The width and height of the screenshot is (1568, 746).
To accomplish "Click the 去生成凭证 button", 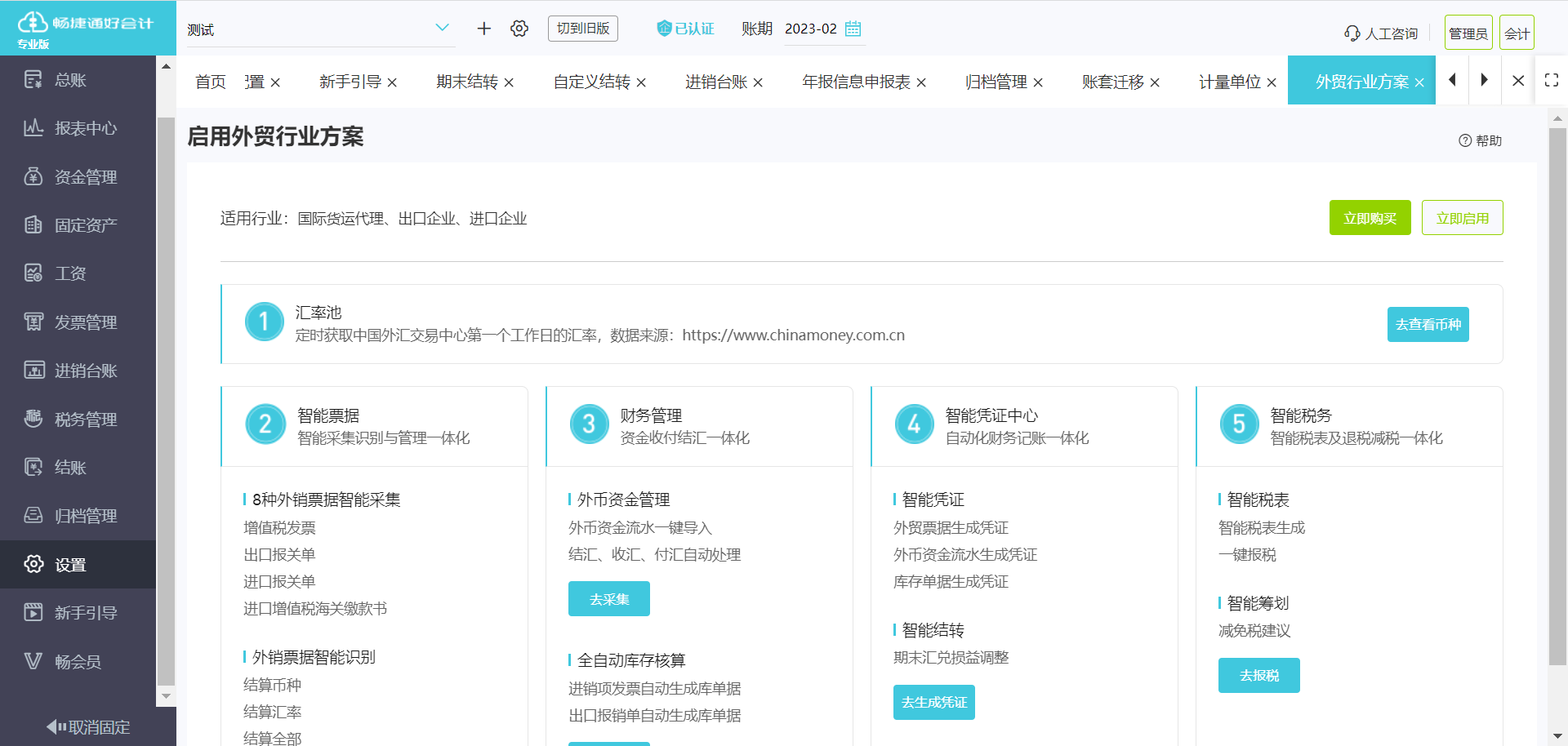I will point(934,702).
